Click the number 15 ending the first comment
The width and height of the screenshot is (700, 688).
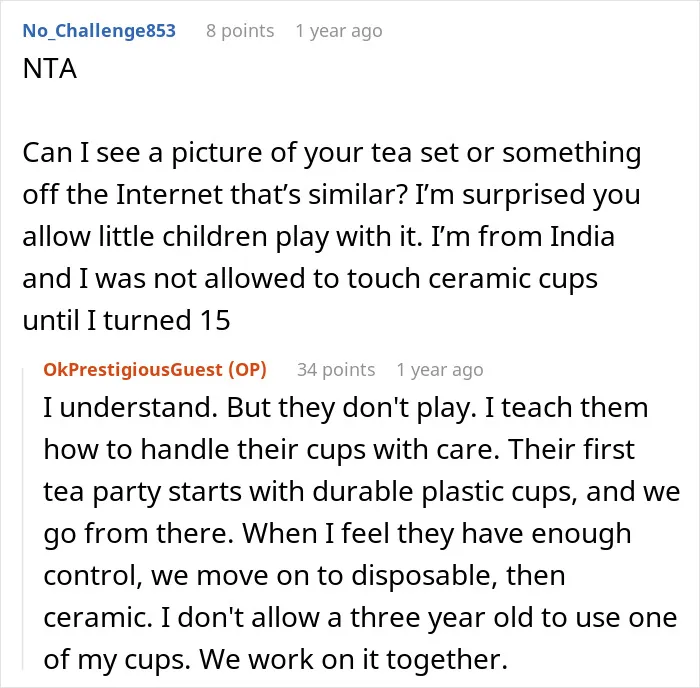[x=215, y=320]
